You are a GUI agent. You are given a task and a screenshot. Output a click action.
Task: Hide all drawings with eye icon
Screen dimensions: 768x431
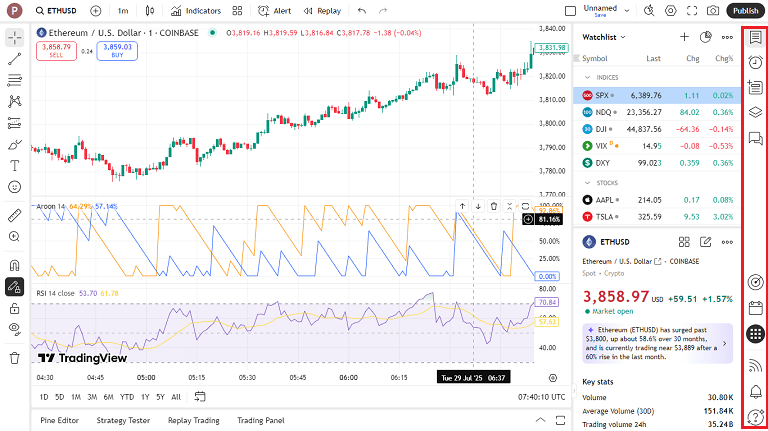[15, 327]
